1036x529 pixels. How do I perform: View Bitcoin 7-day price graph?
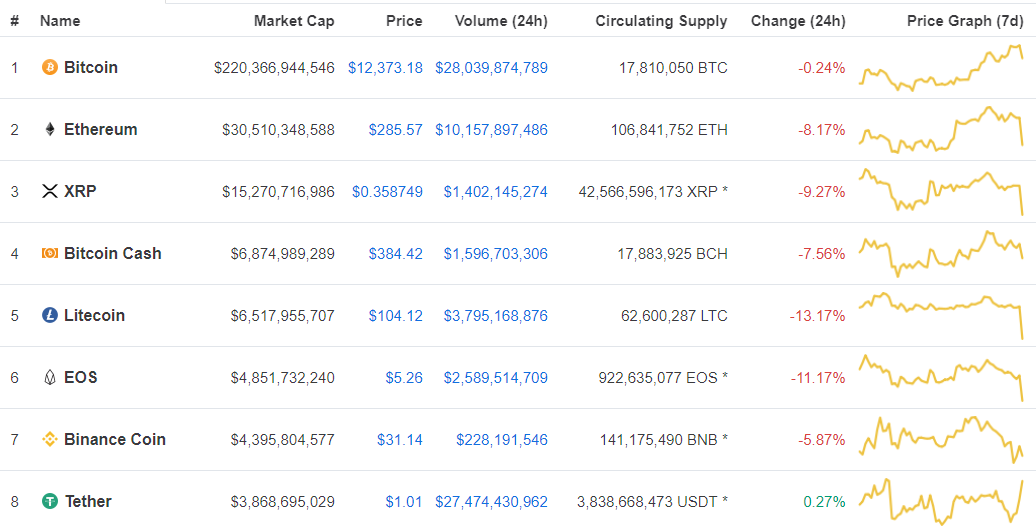click(941, 67)
